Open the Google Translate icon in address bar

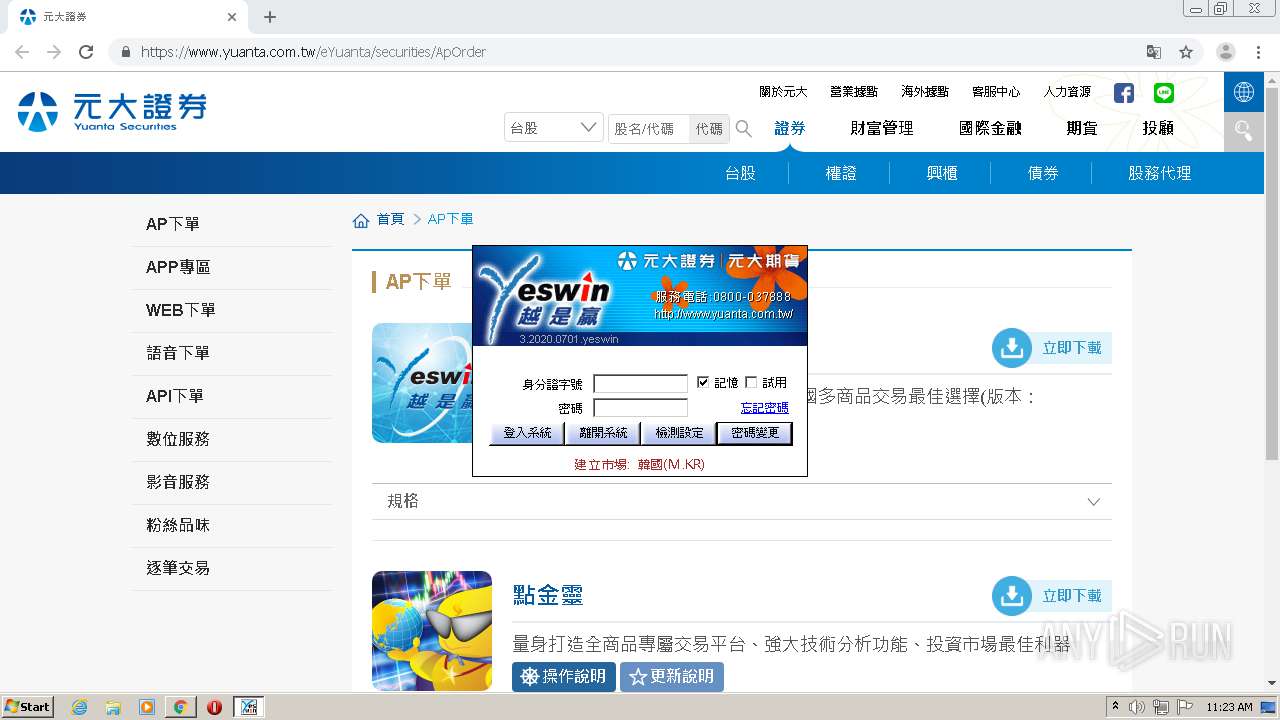(1154, 52)
